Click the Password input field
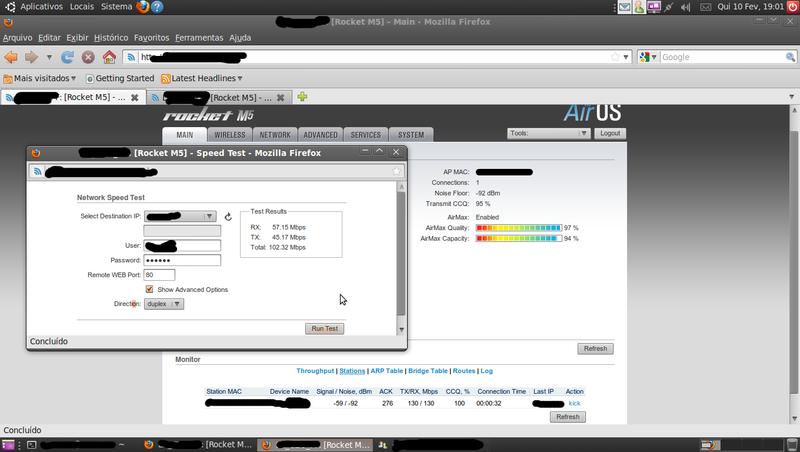This screenshot has height=452, width=800. coord(182,260)
